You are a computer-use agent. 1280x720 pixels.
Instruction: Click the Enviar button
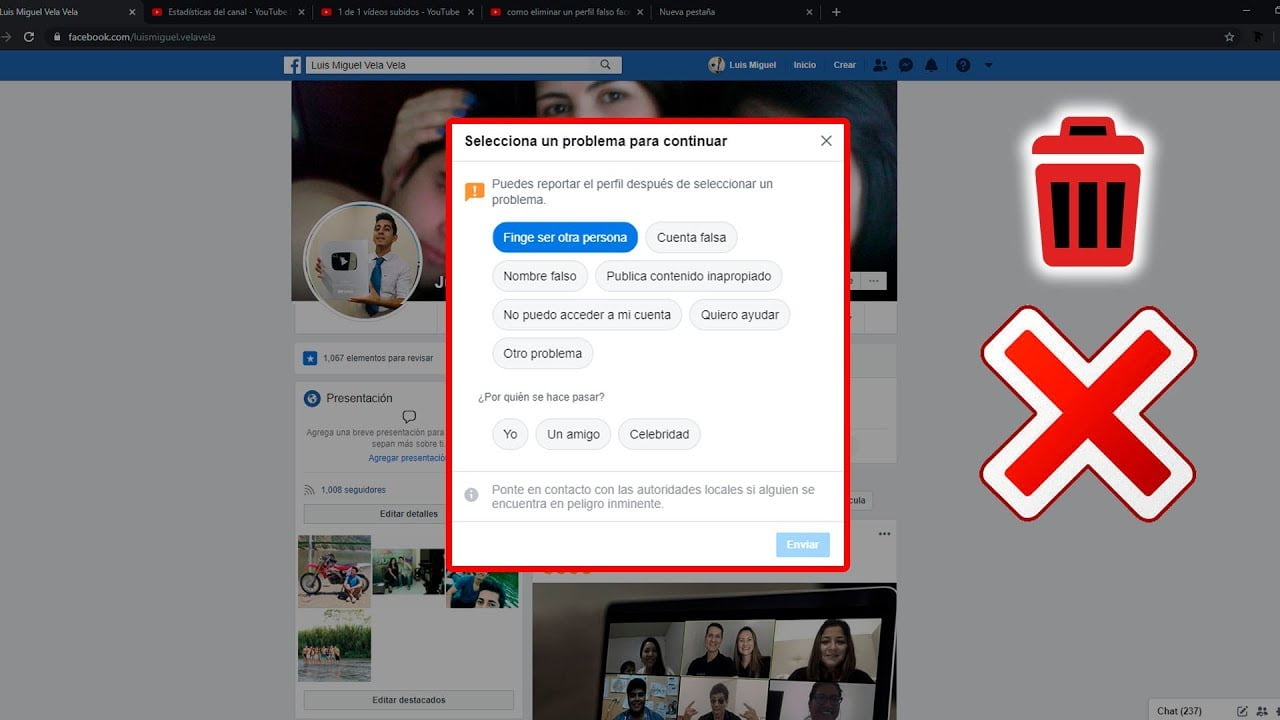pos(803,545)
